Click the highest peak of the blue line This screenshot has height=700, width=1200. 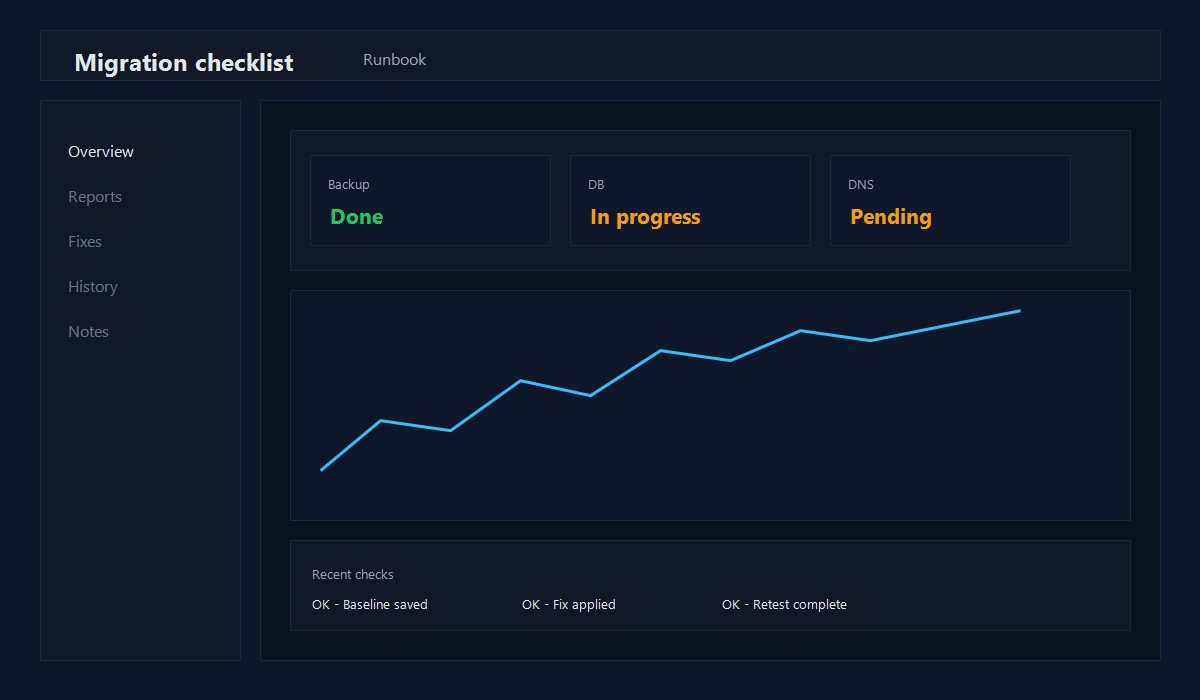(1019, 311)
